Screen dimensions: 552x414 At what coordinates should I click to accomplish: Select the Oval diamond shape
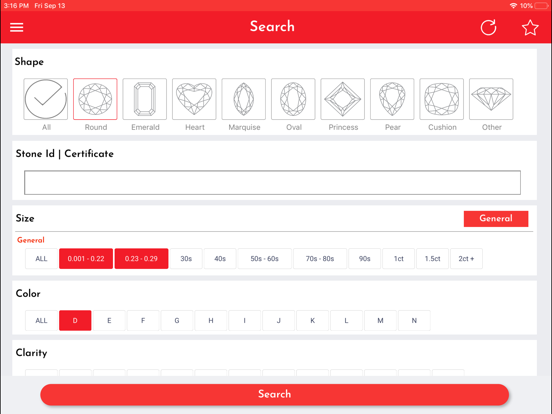click(293, 99)
